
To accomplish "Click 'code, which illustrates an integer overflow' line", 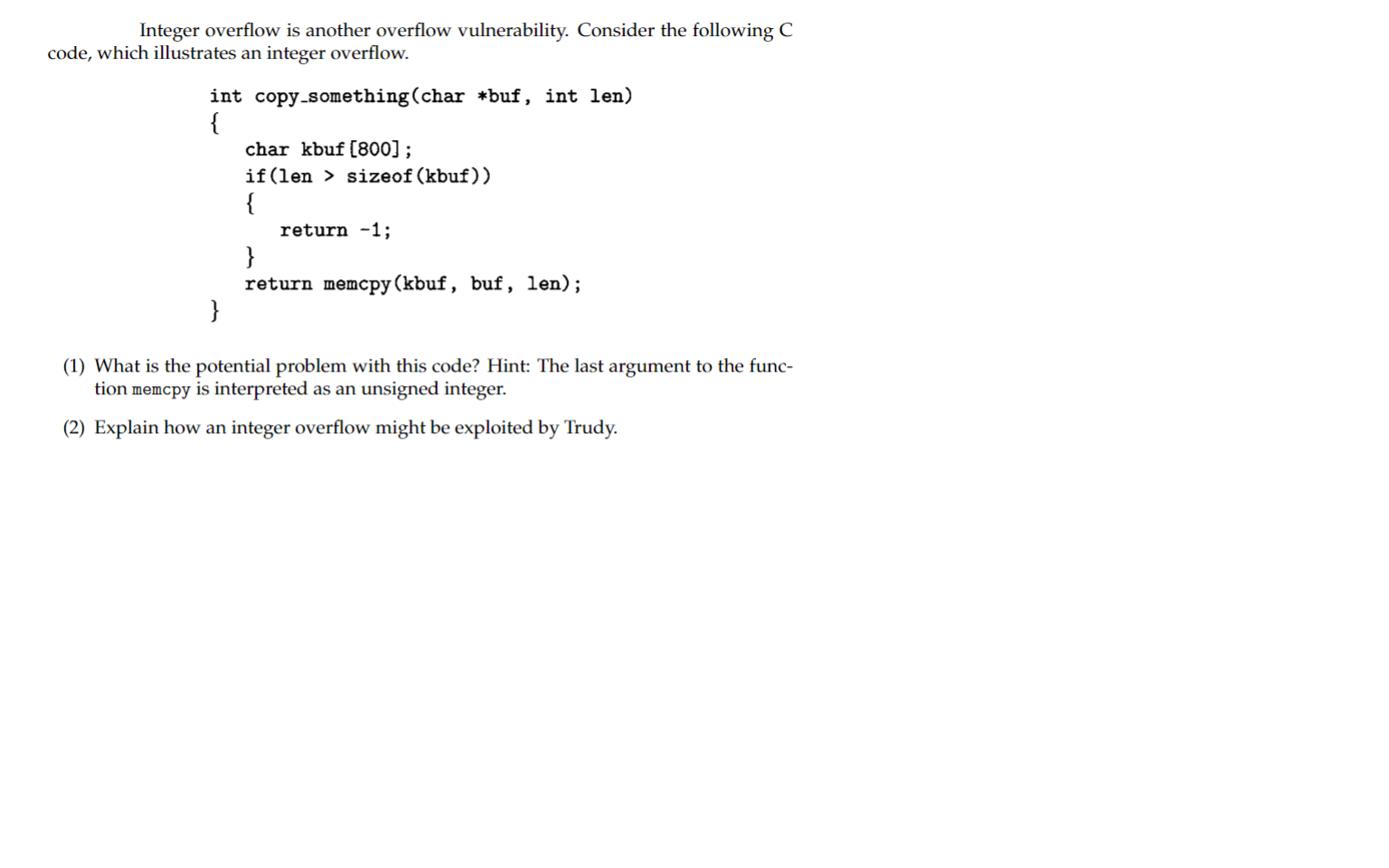I will tap(228, 53).
